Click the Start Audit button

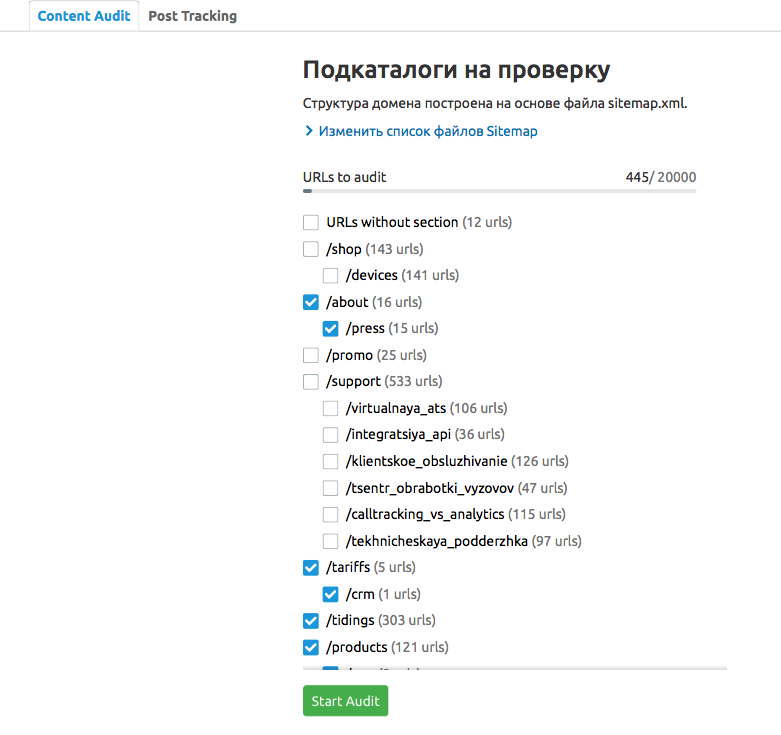[345, 701]
